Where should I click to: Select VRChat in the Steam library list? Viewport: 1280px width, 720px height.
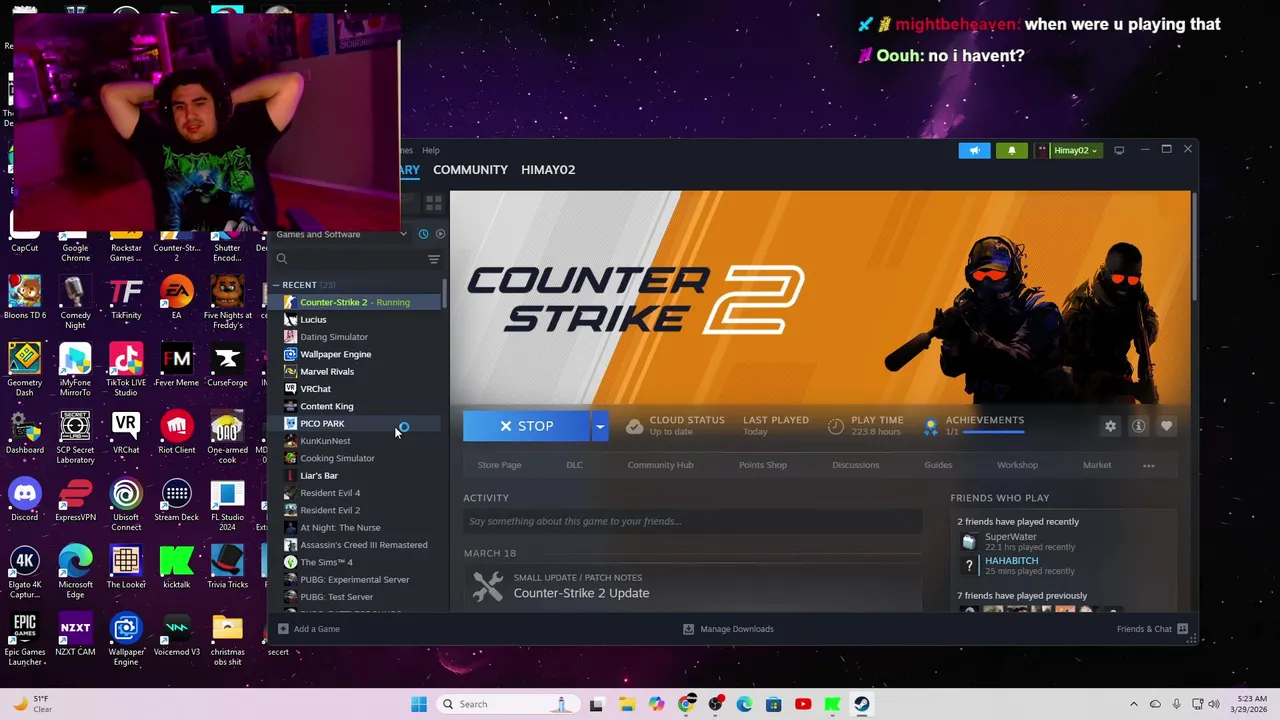click(355, 389)
